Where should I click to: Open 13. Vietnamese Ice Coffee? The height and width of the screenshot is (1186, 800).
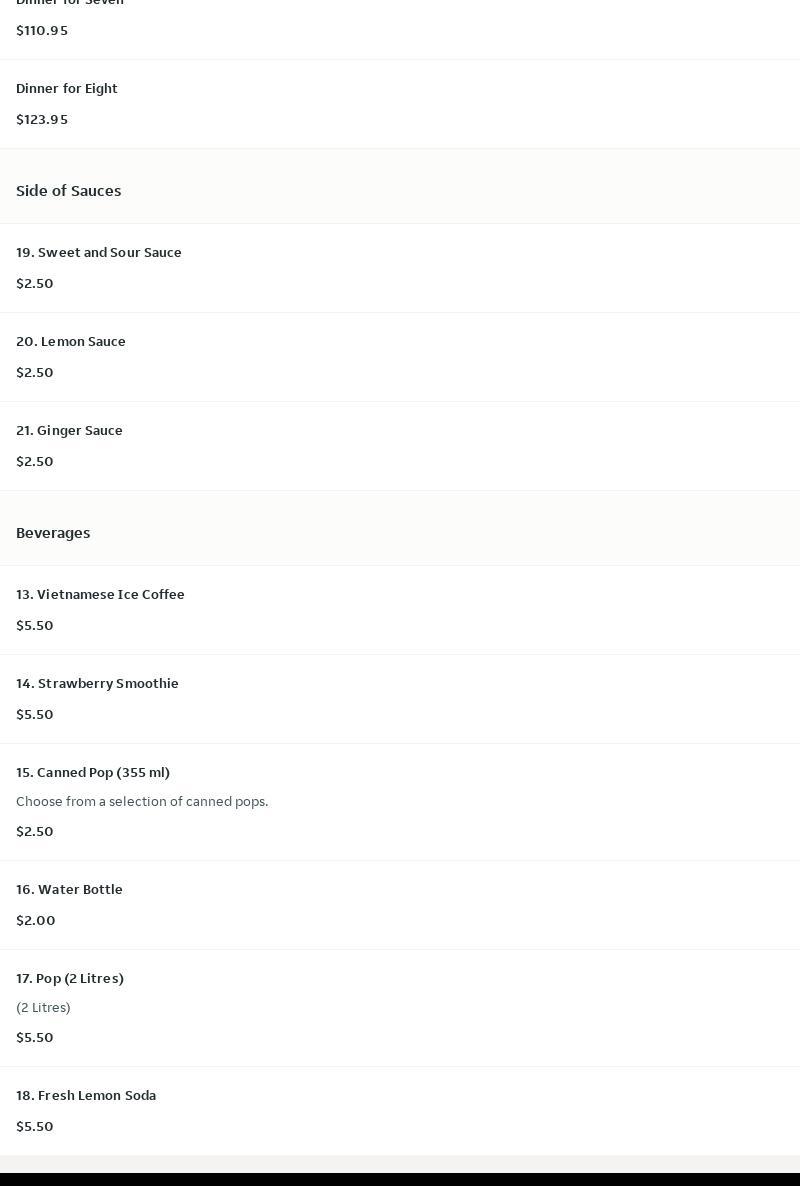[400, 610]
